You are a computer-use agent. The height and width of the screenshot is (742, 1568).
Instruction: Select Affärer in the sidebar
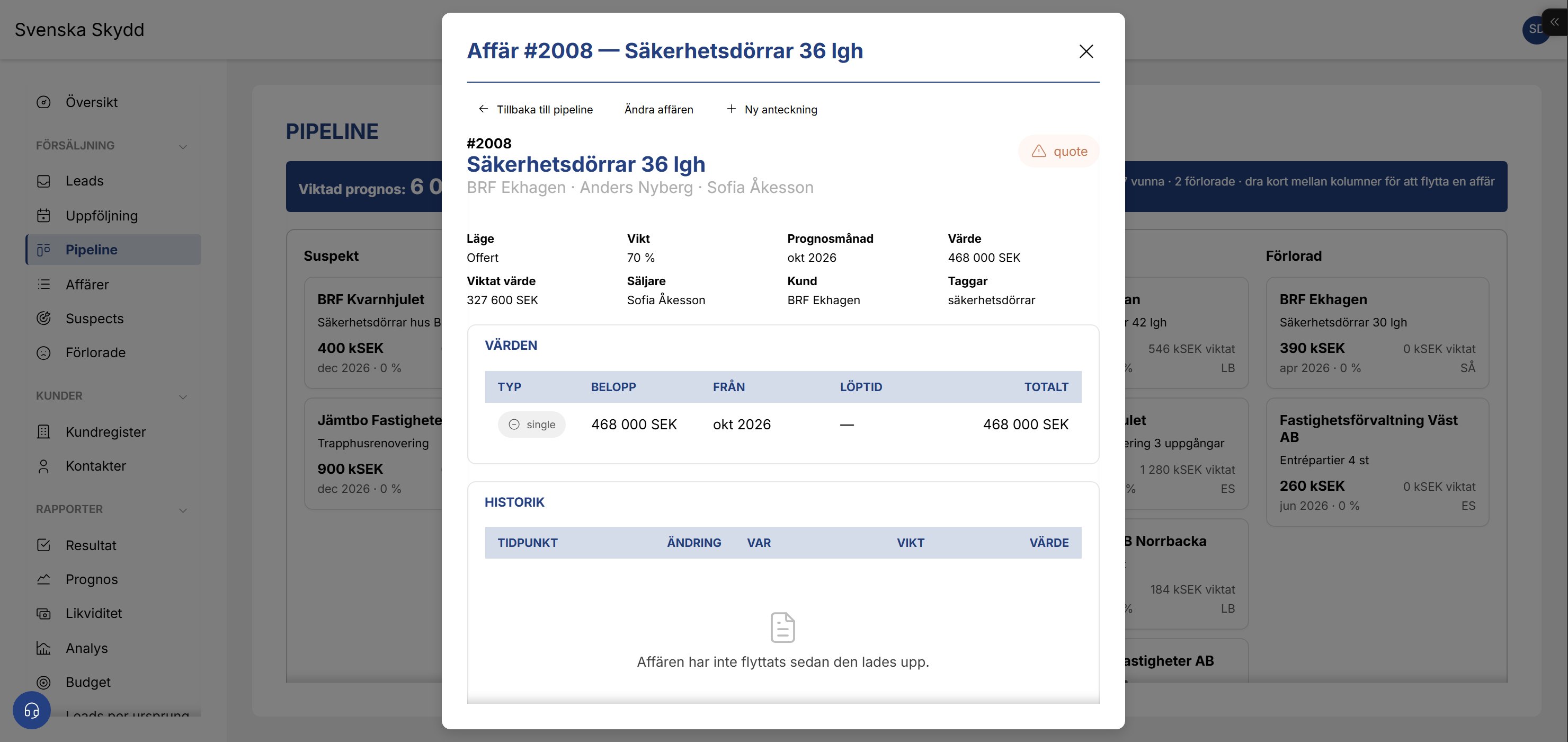[x=113, y=285]
